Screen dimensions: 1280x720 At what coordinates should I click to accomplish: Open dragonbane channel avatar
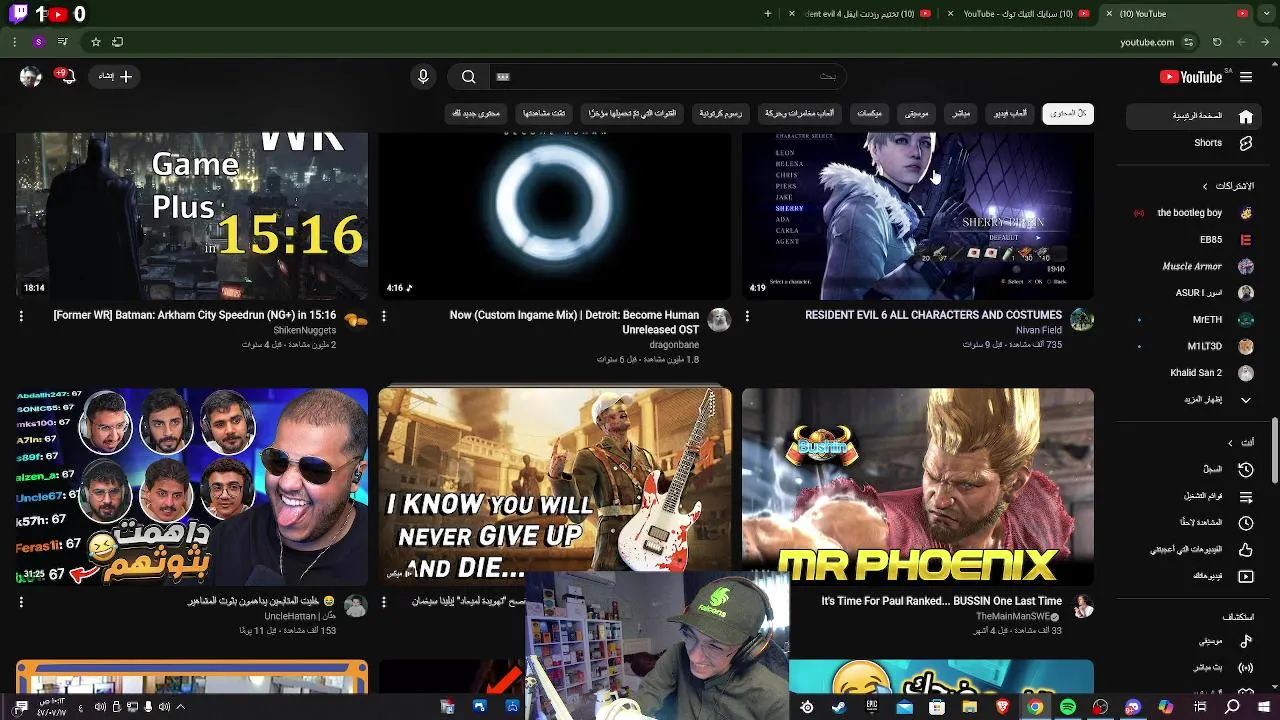tap(719, 320)
